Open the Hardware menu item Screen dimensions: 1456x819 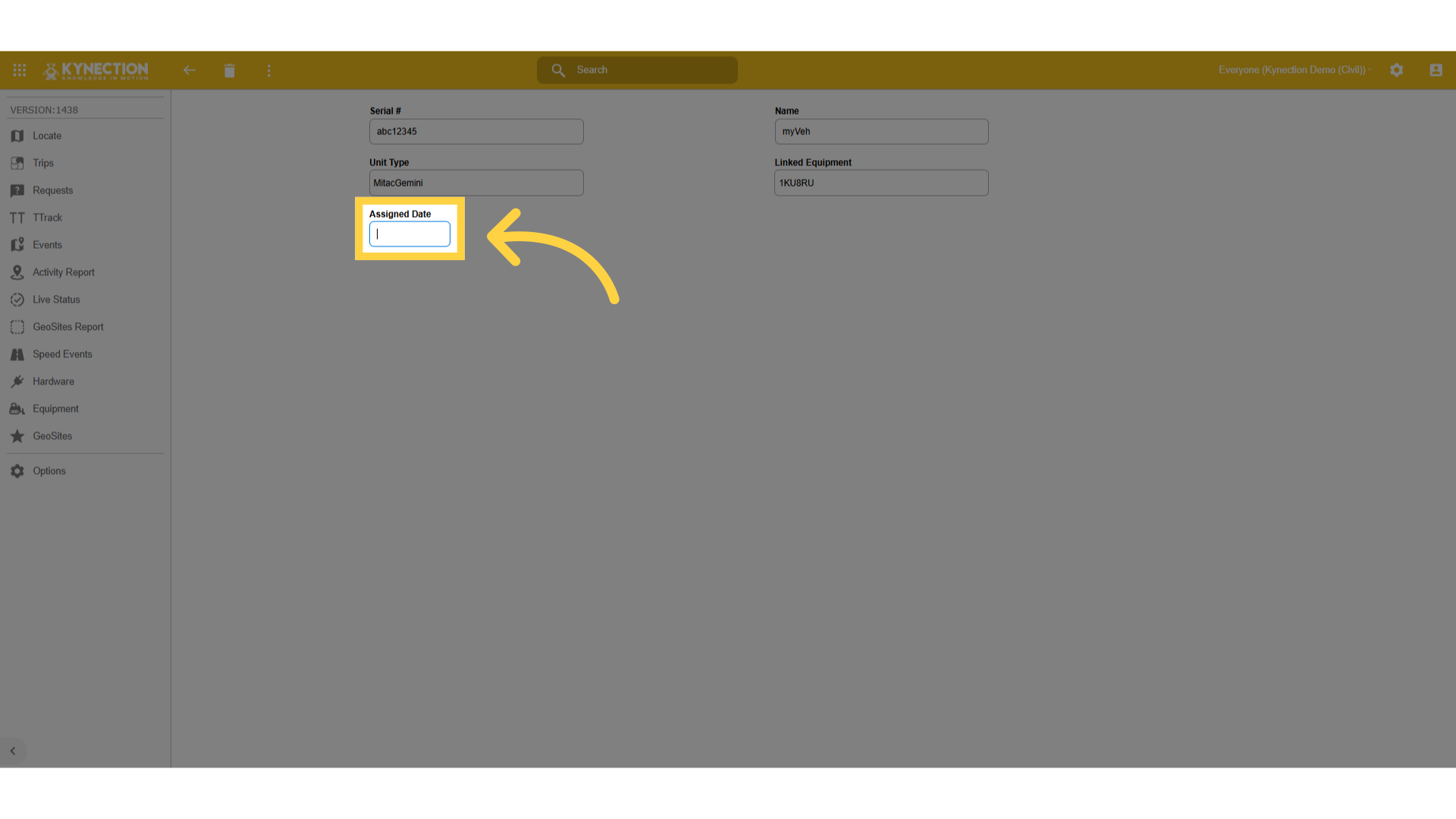pyautogui.click(x=53, y=381)
